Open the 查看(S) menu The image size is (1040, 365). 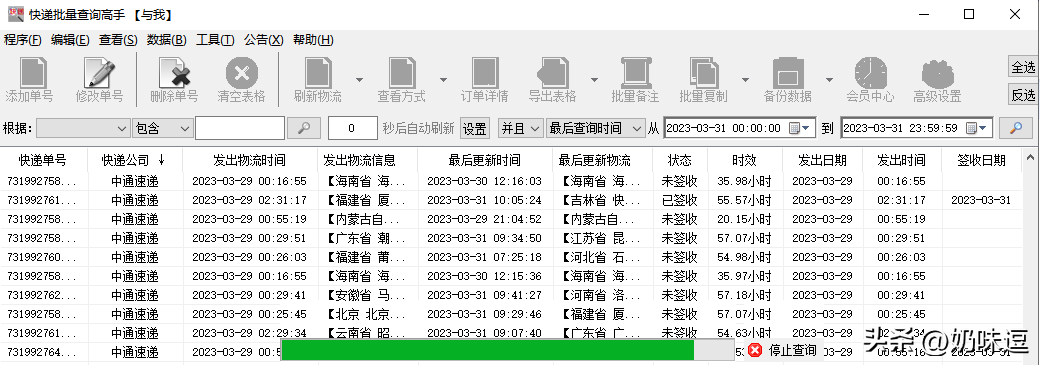pos(118,40)
